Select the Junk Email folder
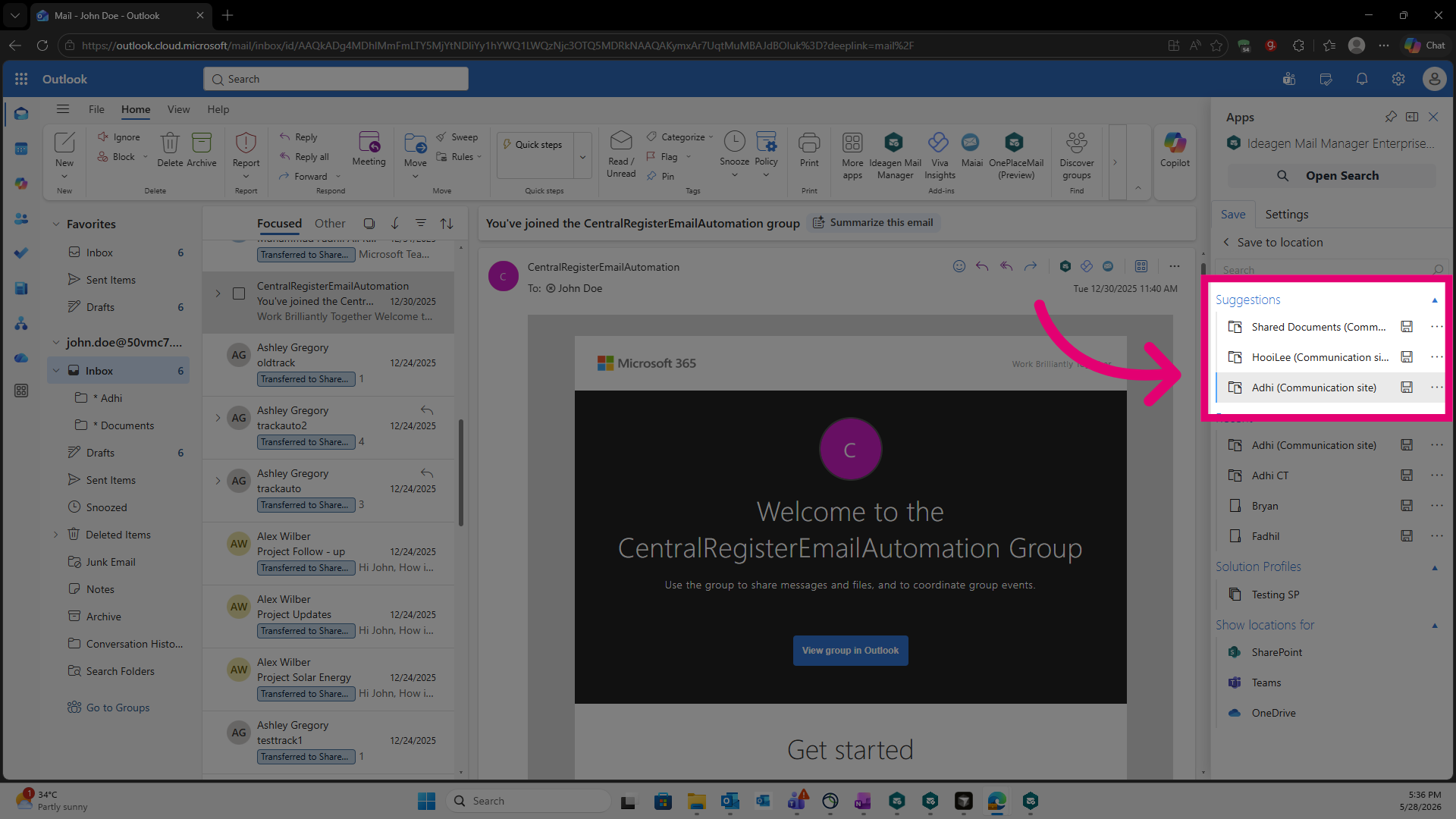The image size is (1456, 819). [x=111, y=562]
